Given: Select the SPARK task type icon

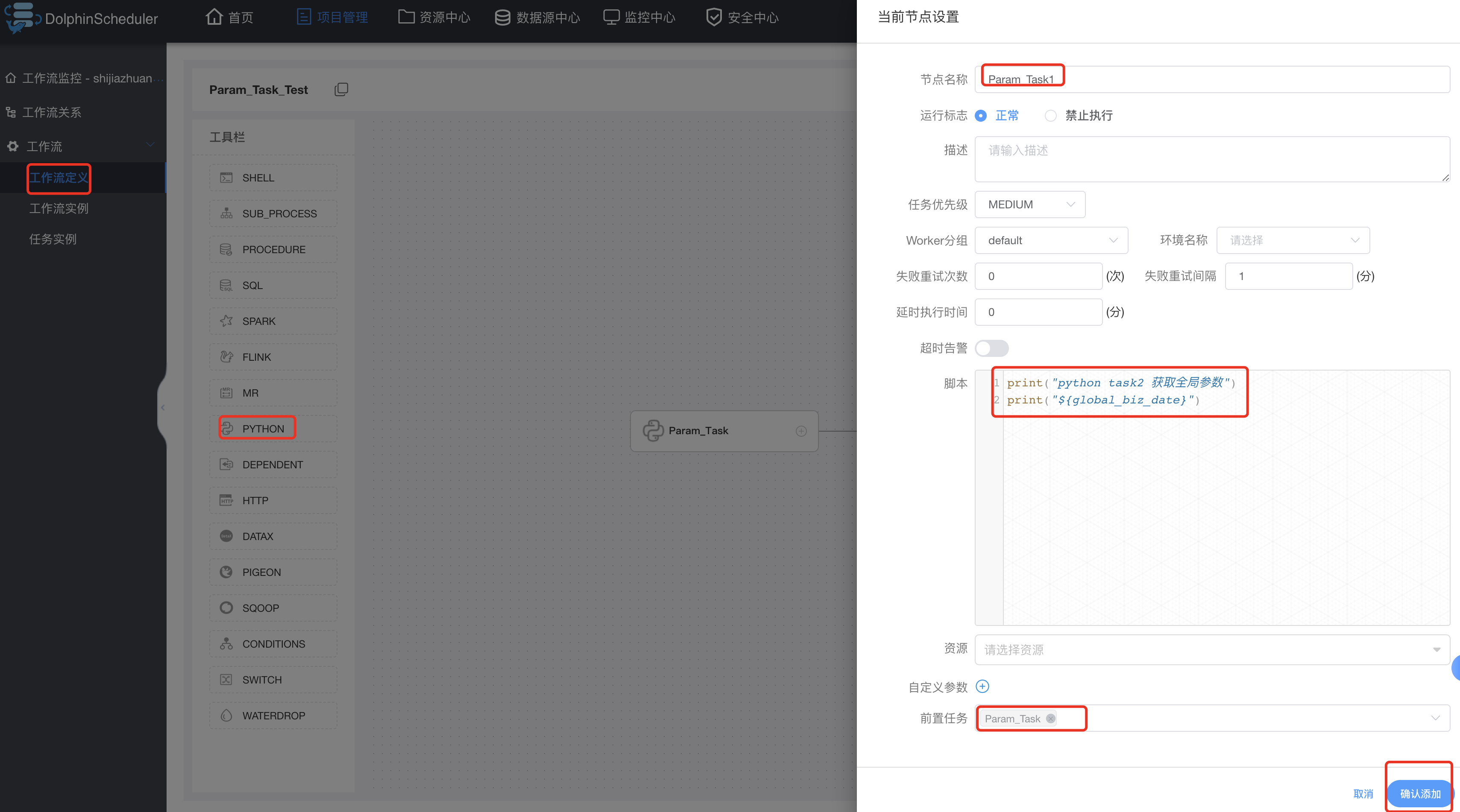Looking at the screenshot, I should (226, 321).
